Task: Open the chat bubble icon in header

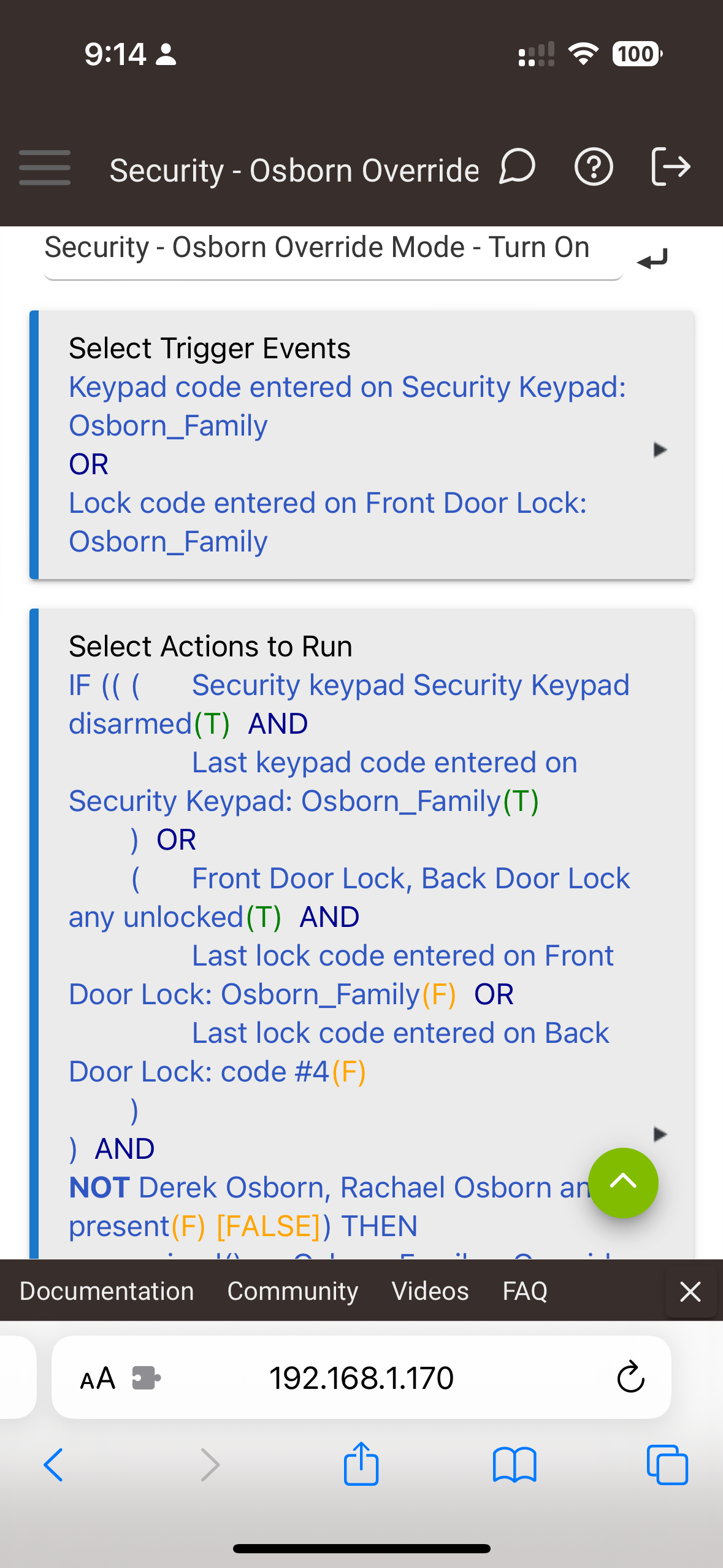Action: (517, 167)
